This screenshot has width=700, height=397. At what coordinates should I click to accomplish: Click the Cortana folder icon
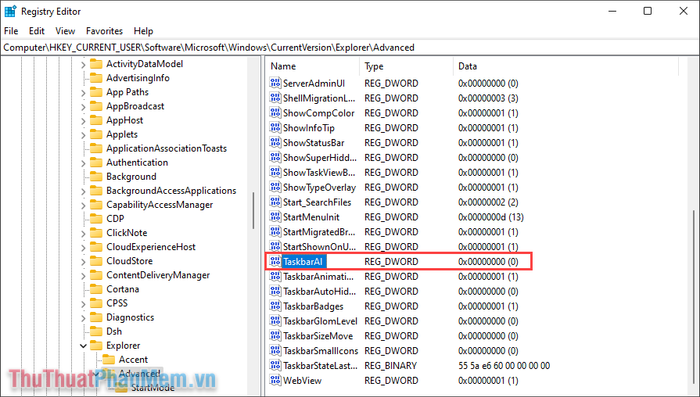coord(96,289)
